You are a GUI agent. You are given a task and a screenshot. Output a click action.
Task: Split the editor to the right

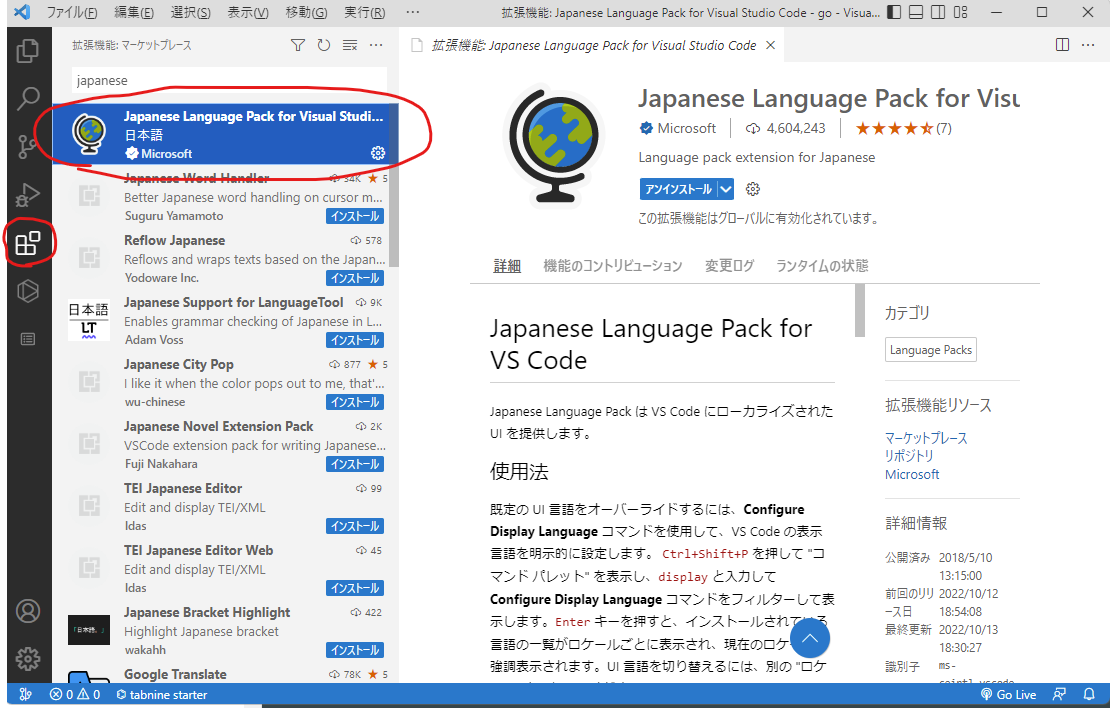[x=1063, y=45]
